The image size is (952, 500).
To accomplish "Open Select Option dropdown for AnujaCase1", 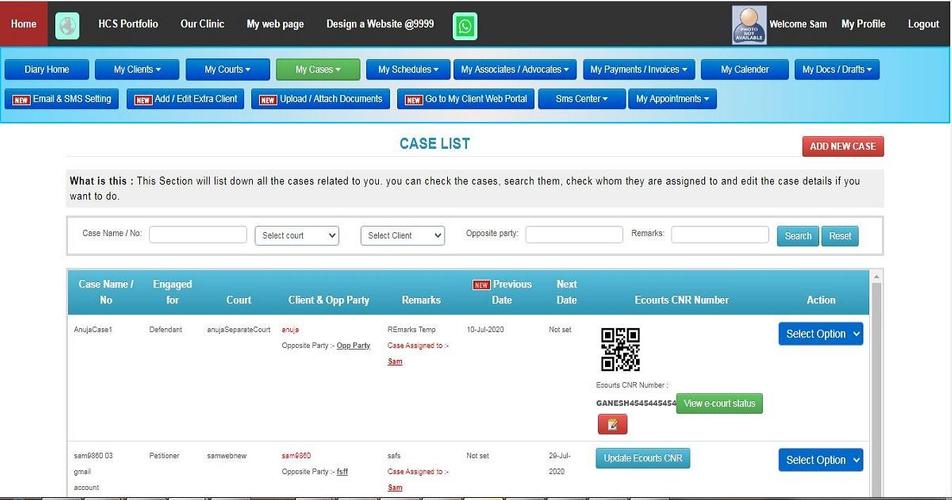I will [x=820, y=334].
